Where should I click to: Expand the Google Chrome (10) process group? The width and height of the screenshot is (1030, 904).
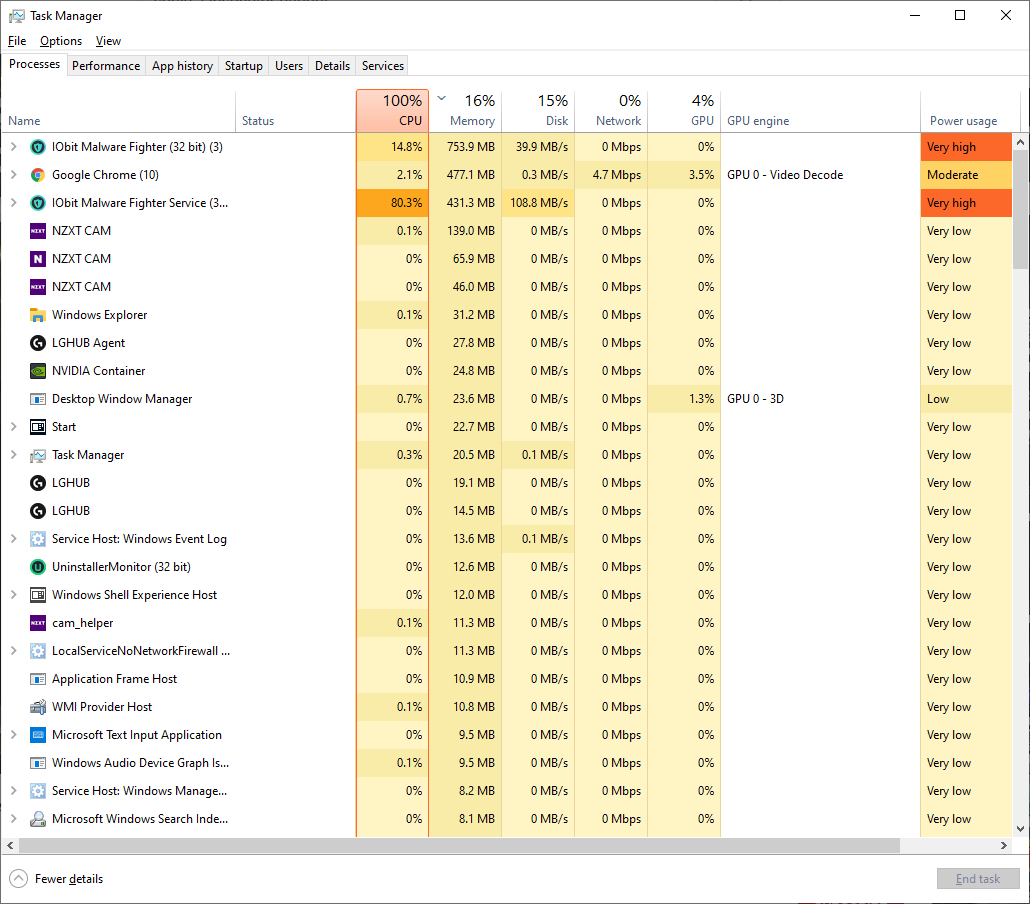click(13, 175)
